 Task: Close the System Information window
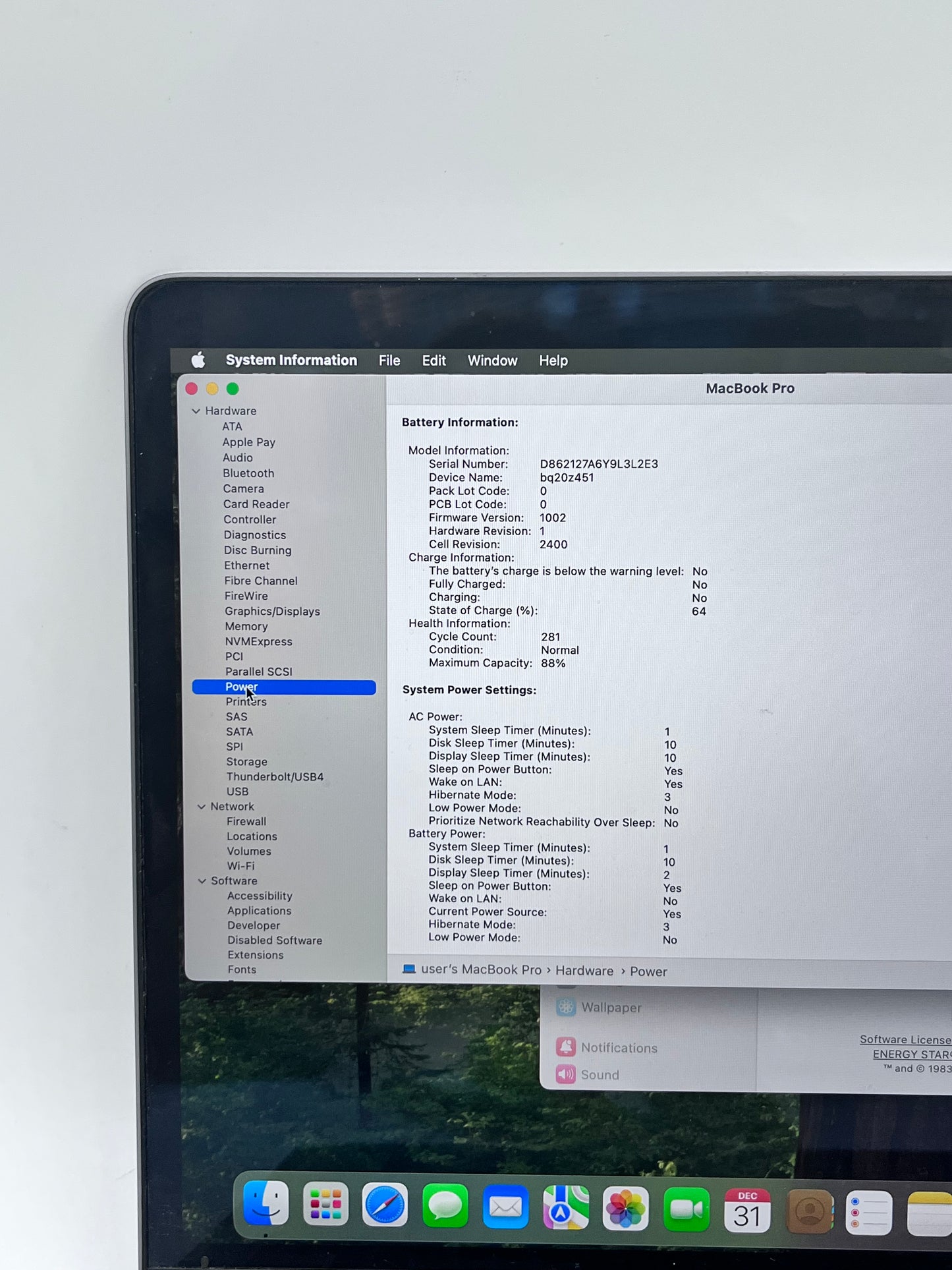click(x=192, y=389)
